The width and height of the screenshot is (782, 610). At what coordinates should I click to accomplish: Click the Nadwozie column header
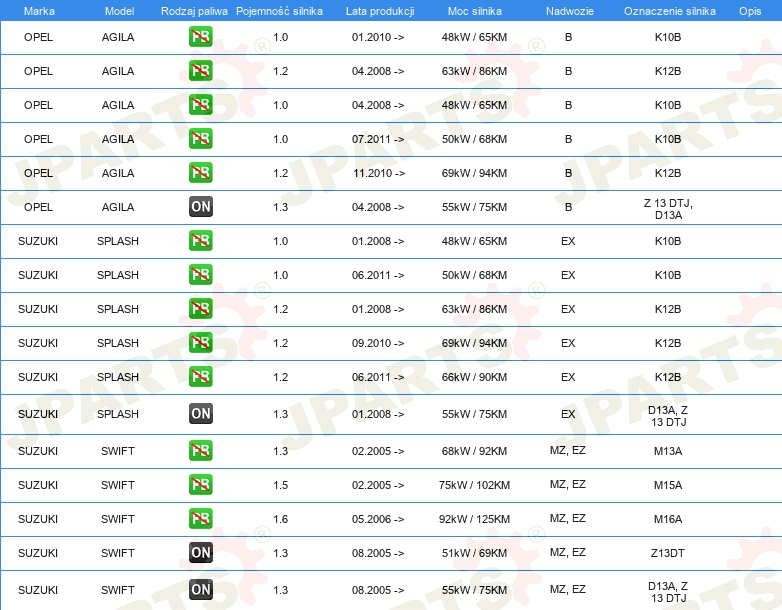pyautogui.click(x=570, y=11)
